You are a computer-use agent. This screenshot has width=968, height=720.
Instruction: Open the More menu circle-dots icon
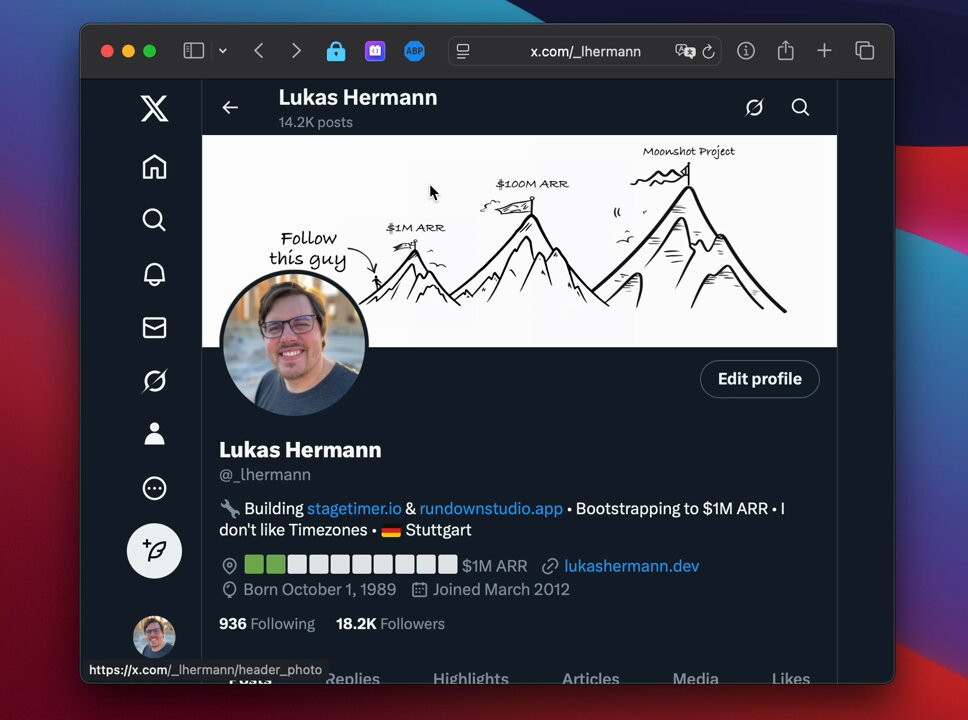(154, 488)
